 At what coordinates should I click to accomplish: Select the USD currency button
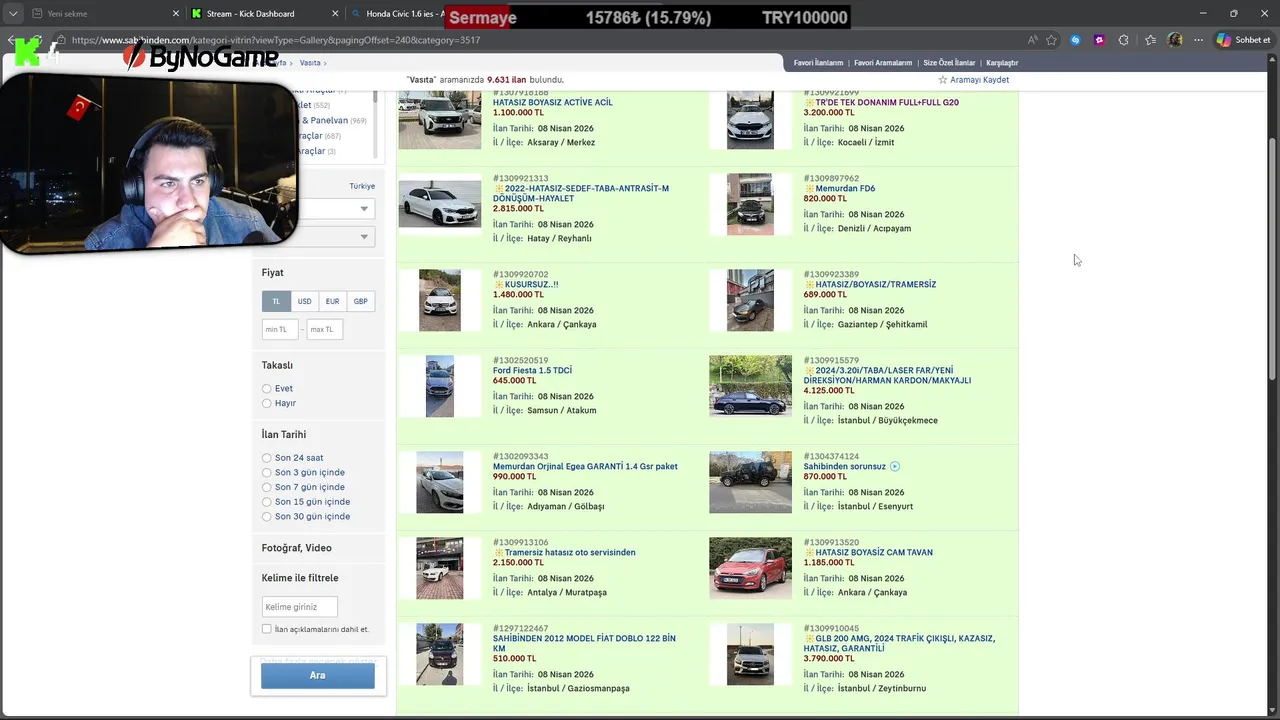(304, 301)
